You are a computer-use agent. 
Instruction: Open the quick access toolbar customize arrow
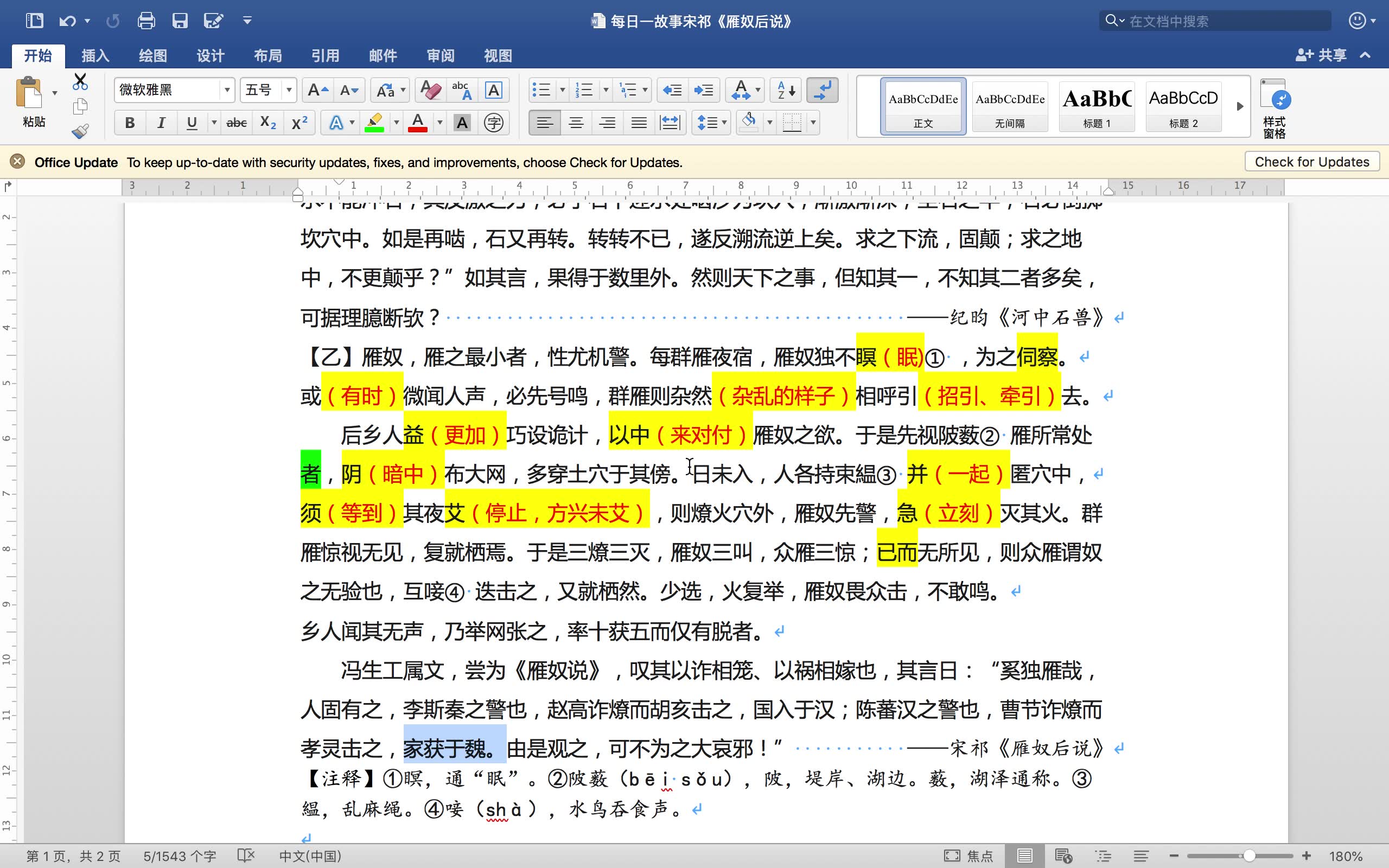[x=247, y=21]
